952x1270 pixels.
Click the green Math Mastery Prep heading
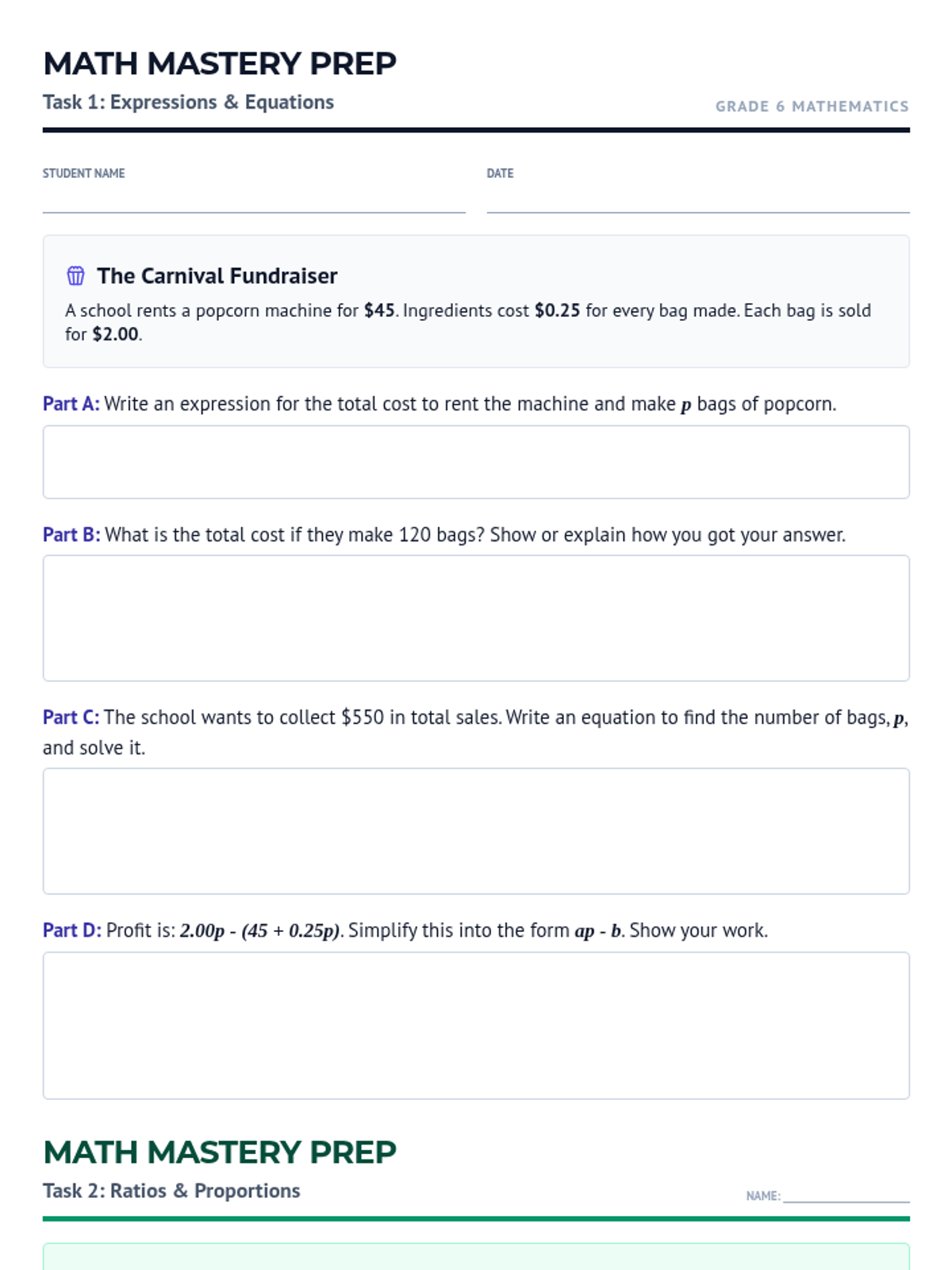[x=220, y=1153]
